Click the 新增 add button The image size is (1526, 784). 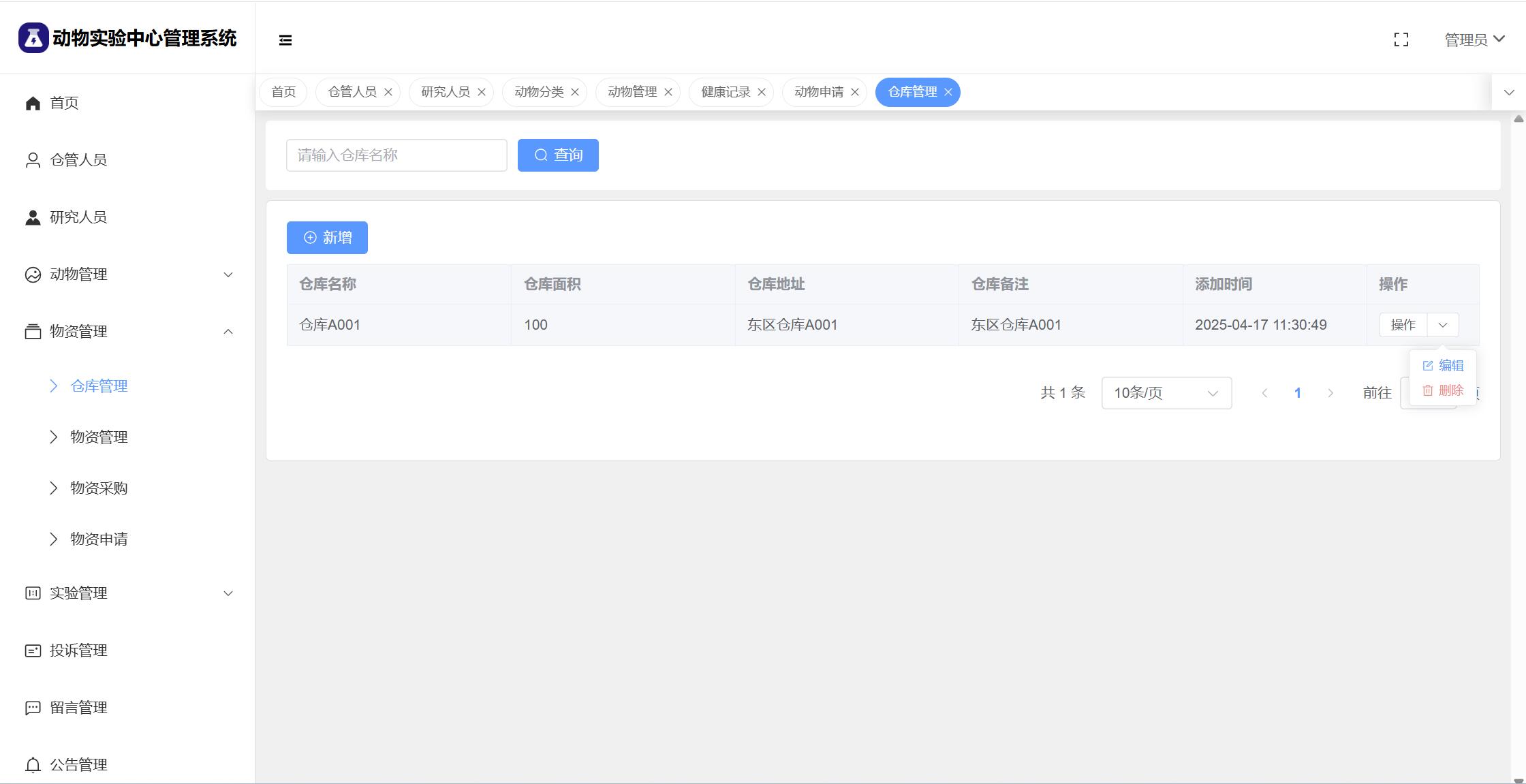(x=327, y=238)
